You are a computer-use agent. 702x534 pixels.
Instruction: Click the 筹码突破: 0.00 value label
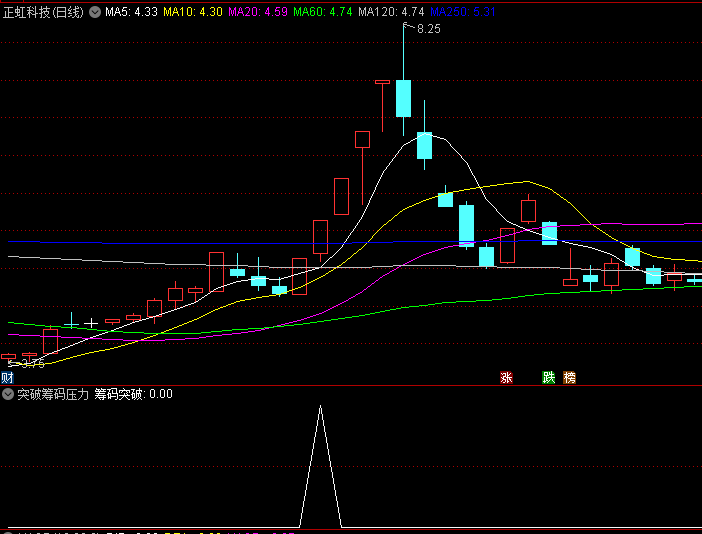coord(133,394)
